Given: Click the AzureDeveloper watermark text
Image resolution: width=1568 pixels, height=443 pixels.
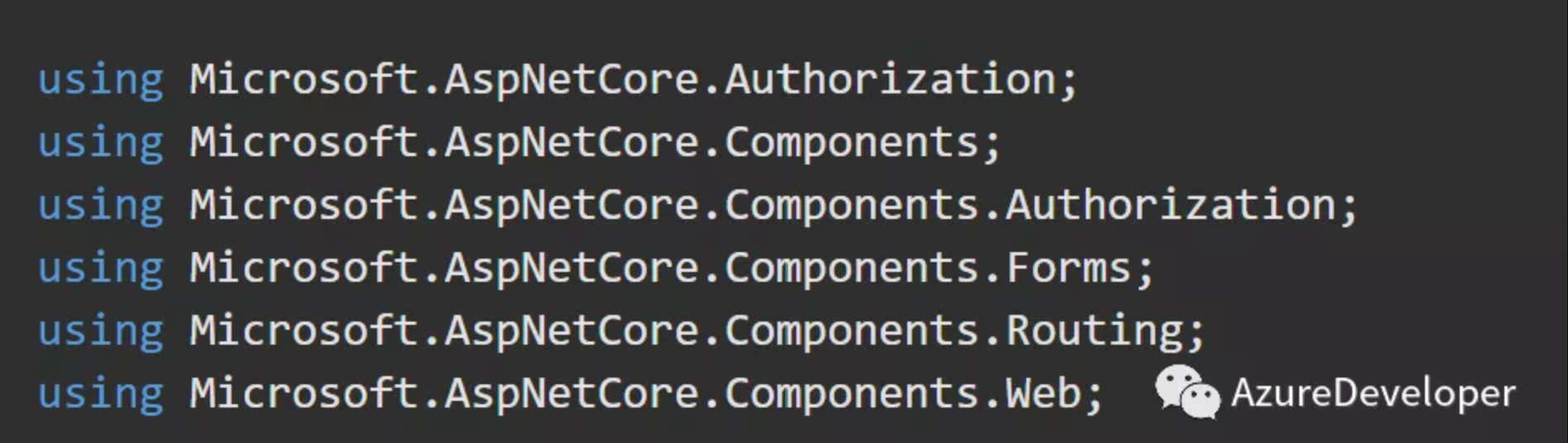Looking at the screenshot, I should 1373,393.
